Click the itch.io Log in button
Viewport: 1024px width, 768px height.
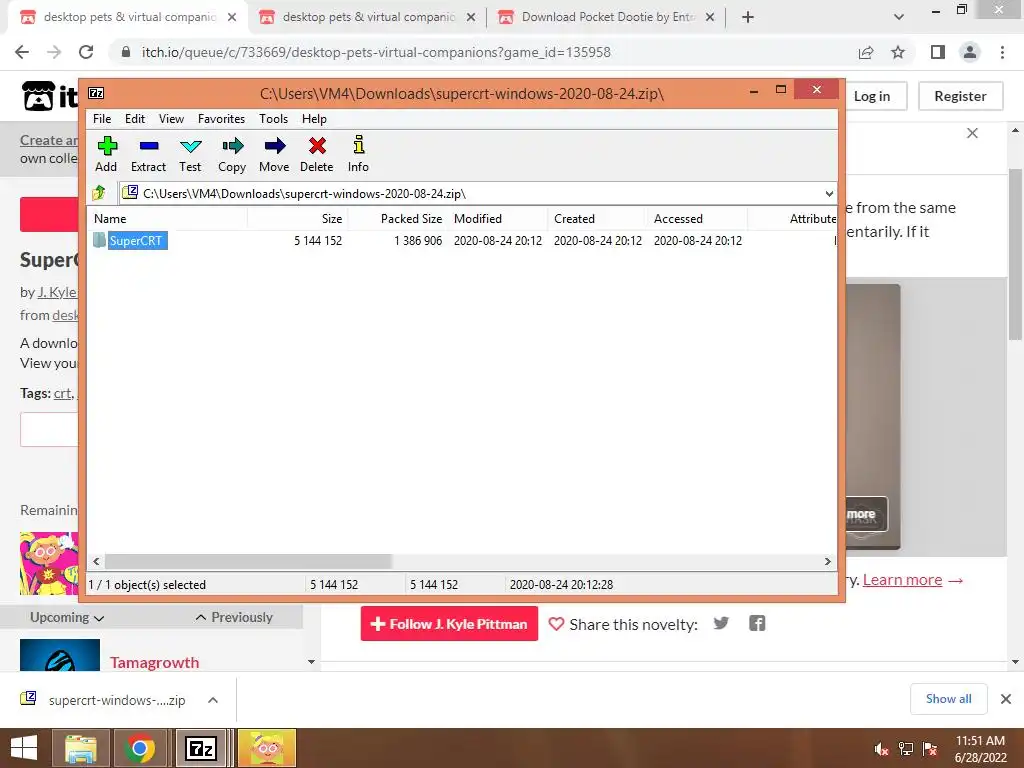[872, 96]
